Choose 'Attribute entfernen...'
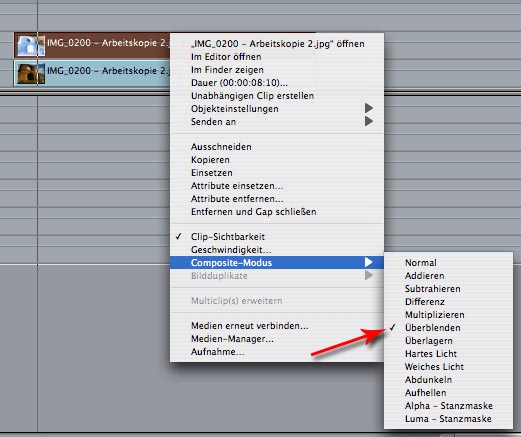The image size is (521, 437). [277, 199]
